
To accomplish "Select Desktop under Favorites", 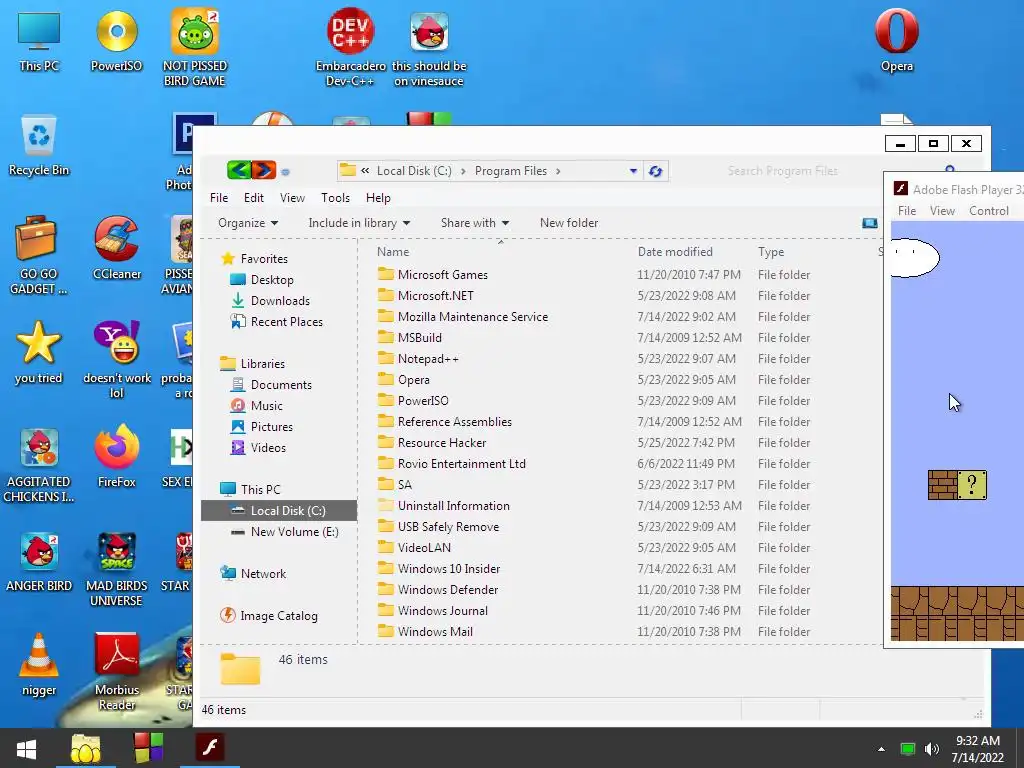I will coord(272,280).
